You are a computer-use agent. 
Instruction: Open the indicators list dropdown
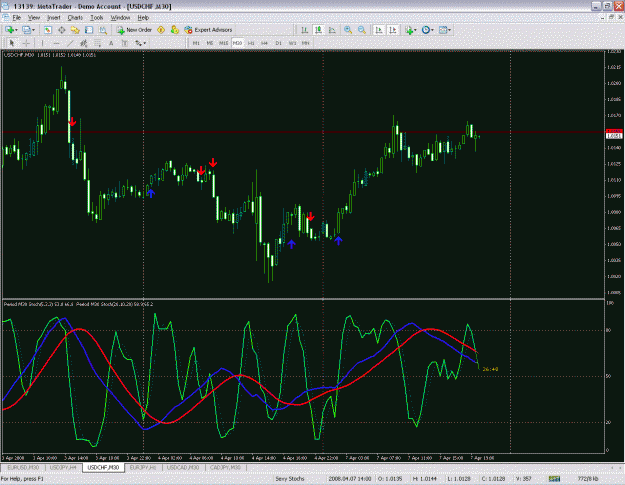click(411, 30)
